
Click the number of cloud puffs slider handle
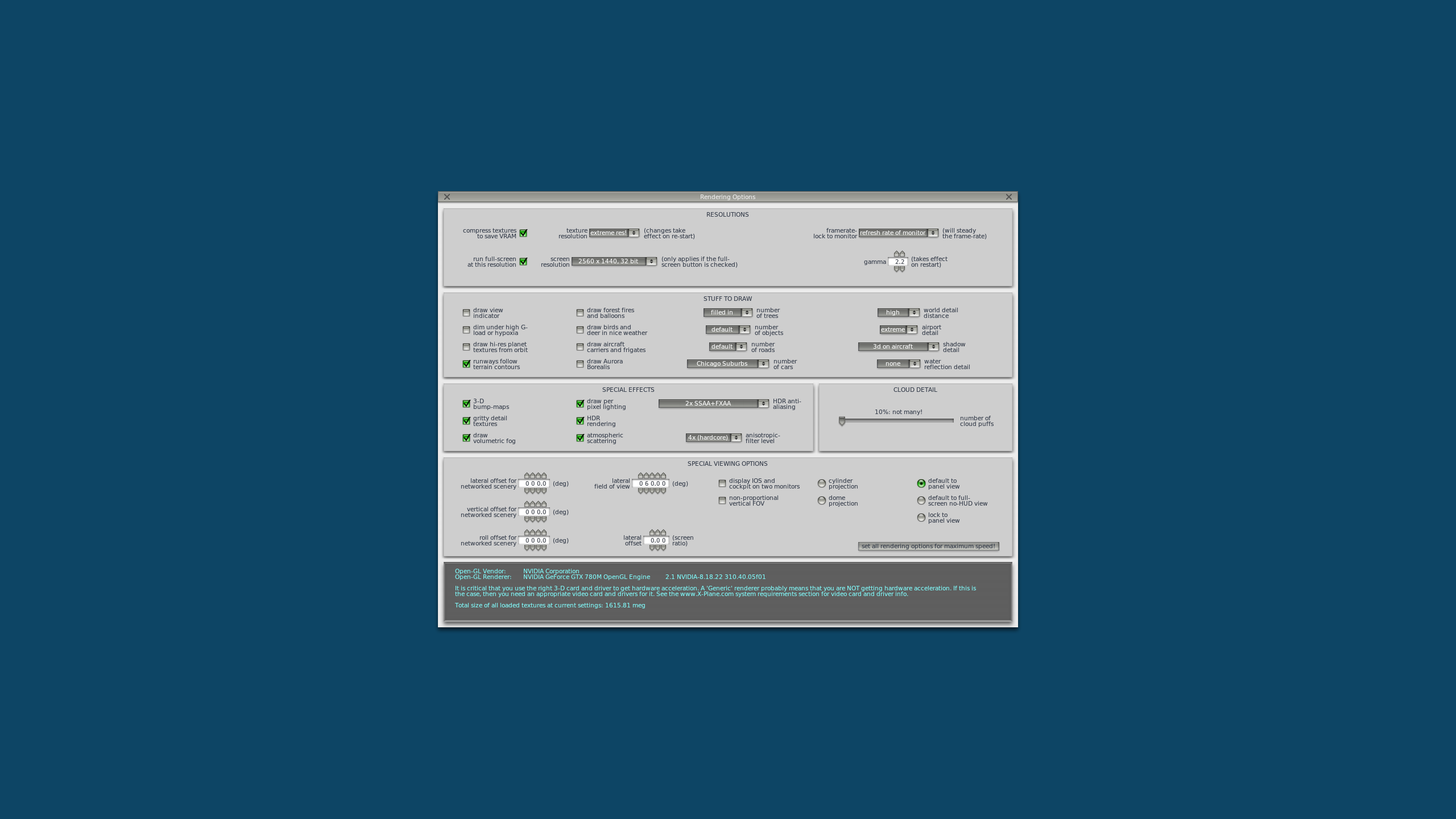coord(842,421)
